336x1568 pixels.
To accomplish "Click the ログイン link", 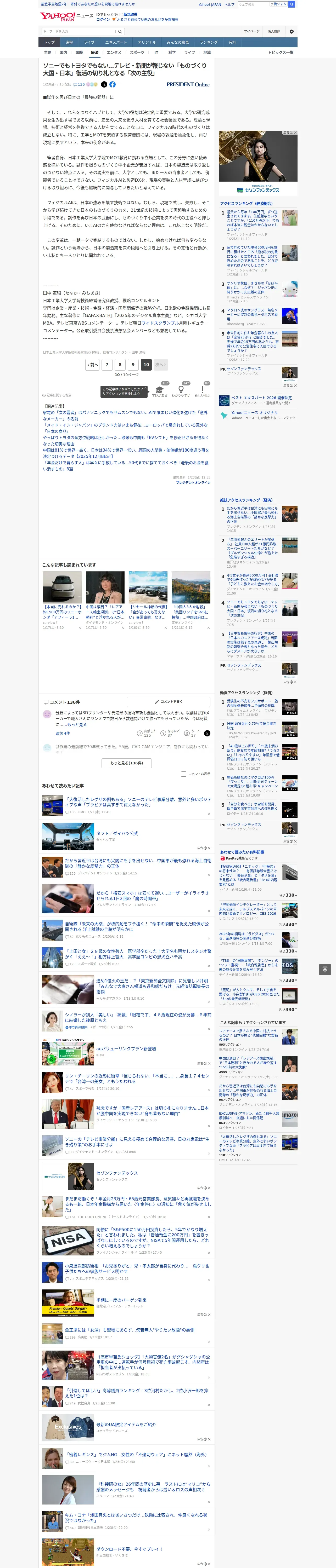I will coord(103,20).
